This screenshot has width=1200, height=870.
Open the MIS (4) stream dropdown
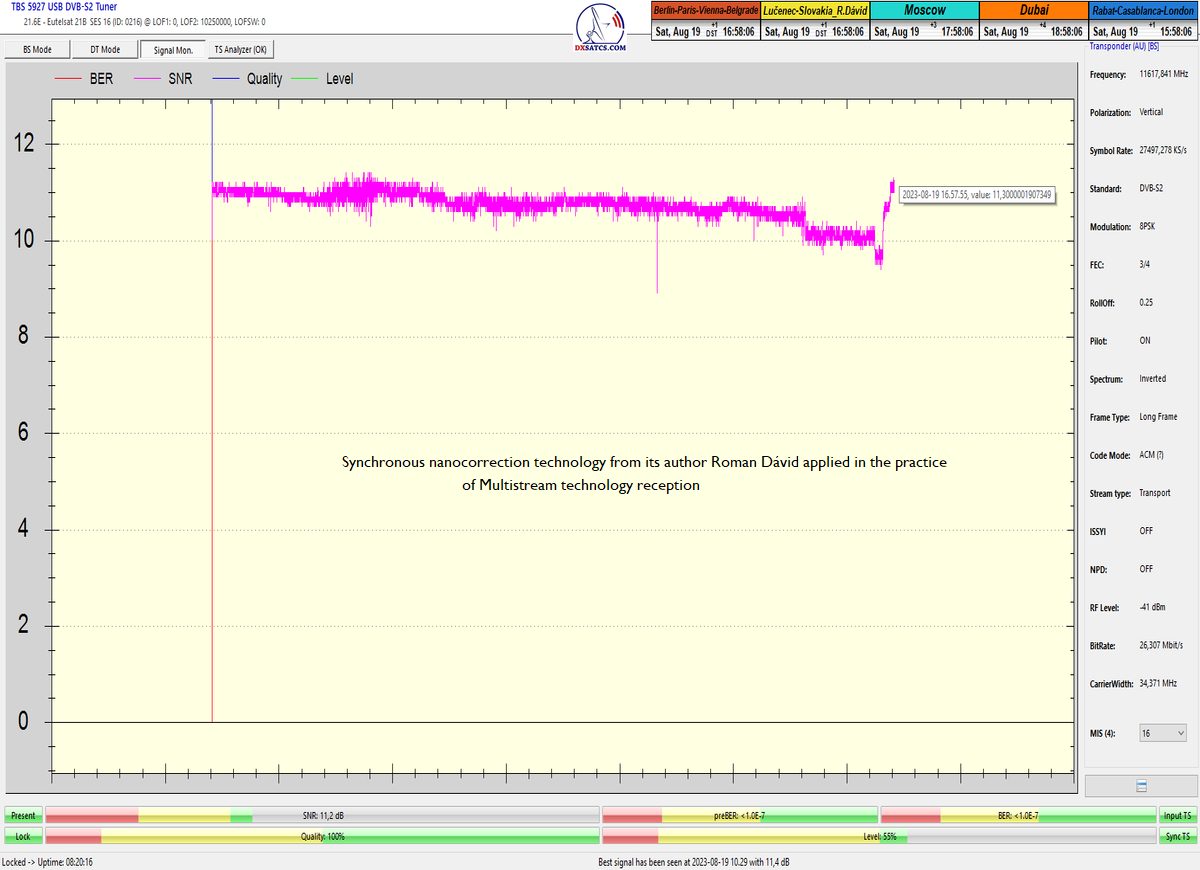[1163, 733]
